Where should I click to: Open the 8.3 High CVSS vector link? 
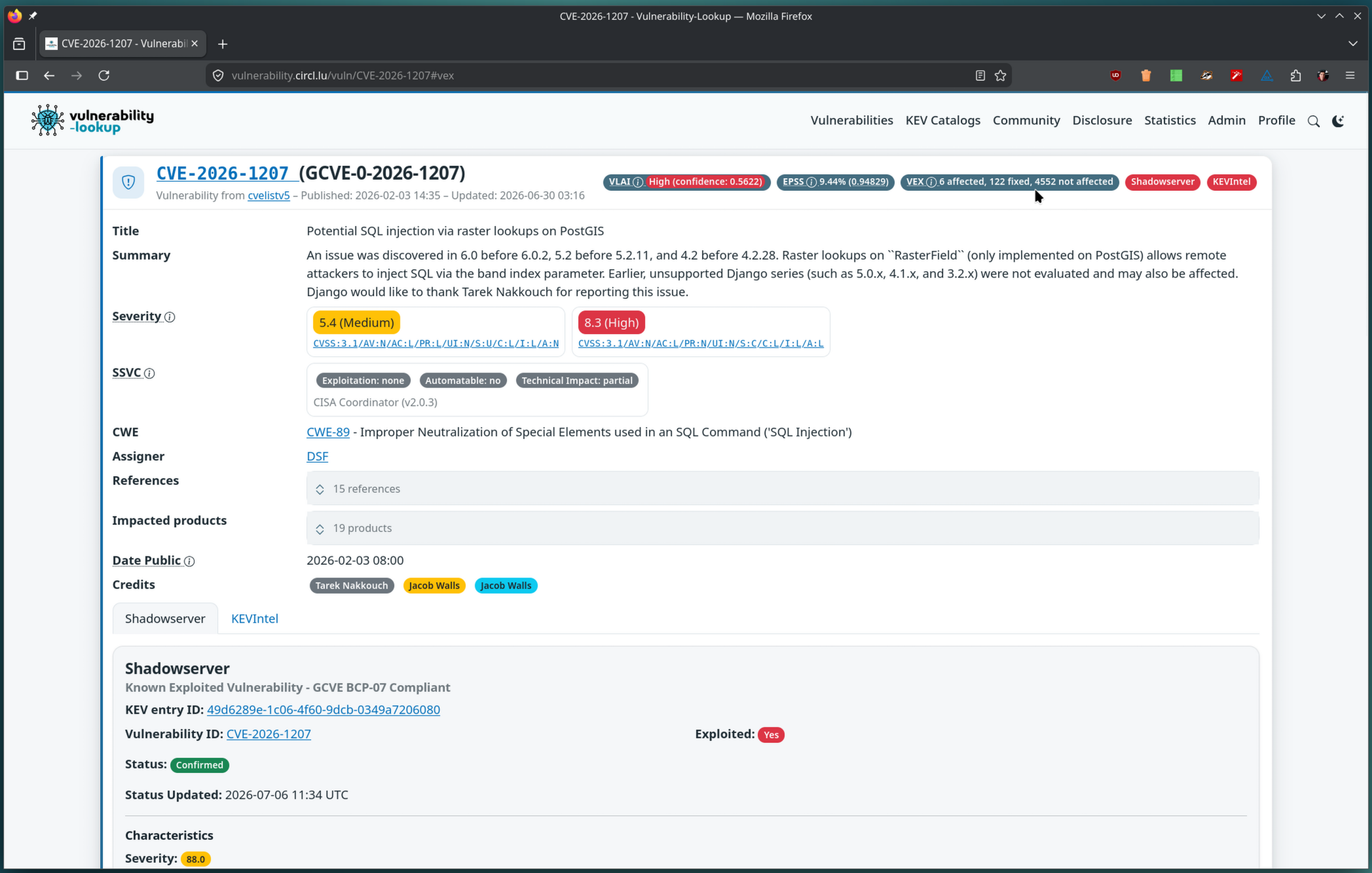700,344
